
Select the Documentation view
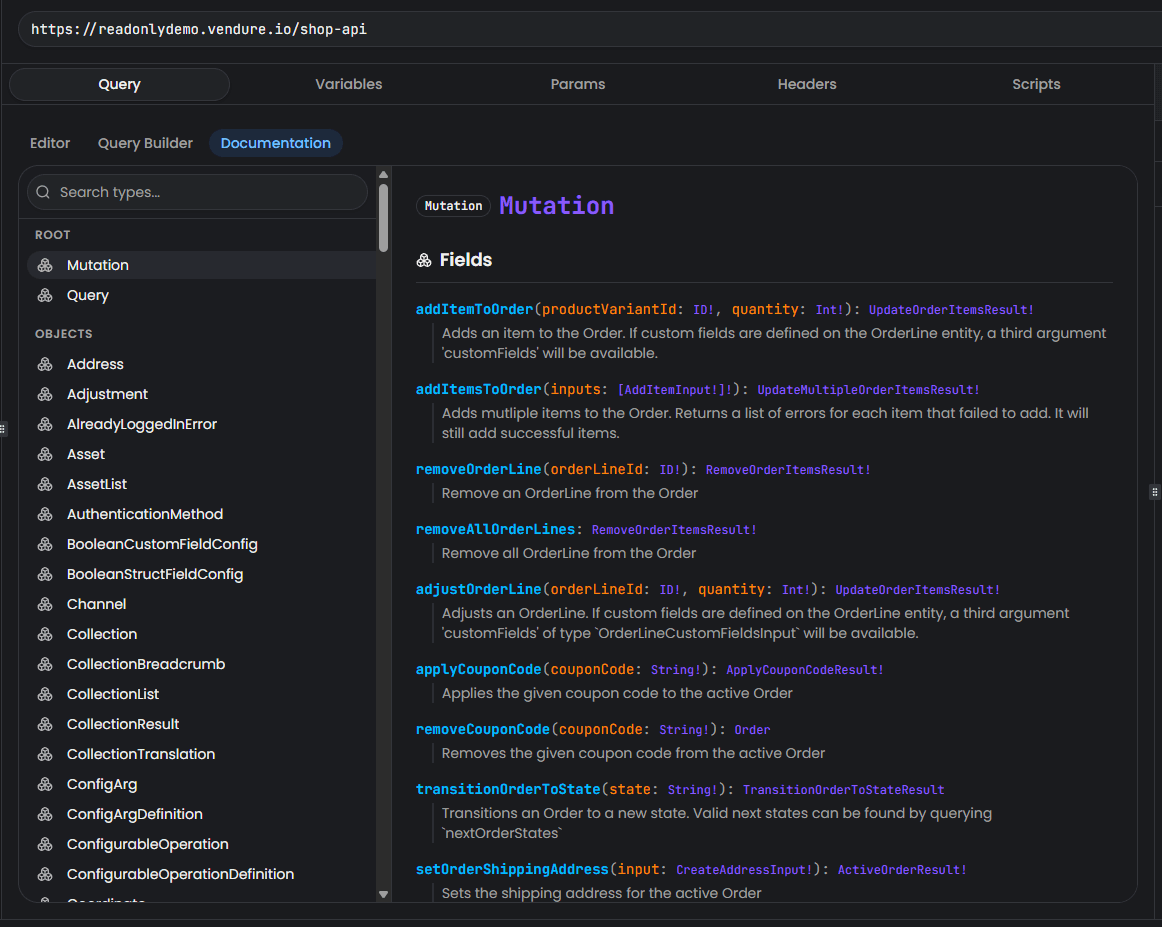coord(276,143)
